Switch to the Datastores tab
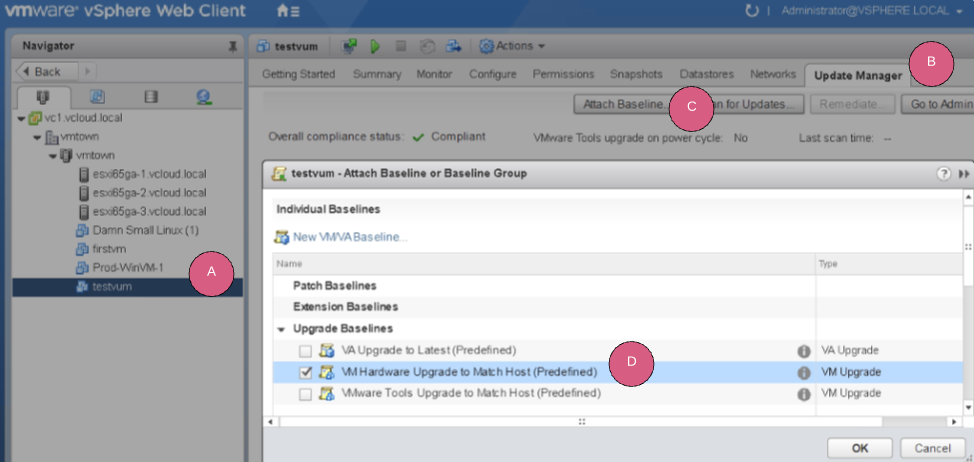The height and width of the screenshot is (462, 974). pyautogui.click(x=706, y=74)
